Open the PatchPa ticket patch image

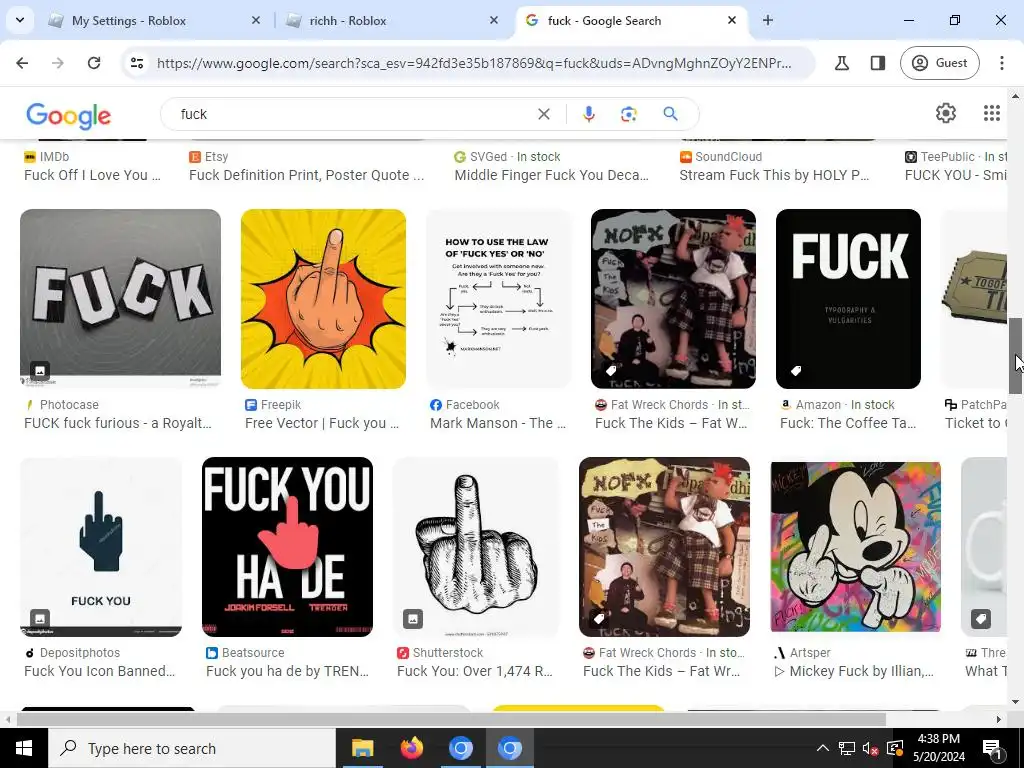[974, 299]
